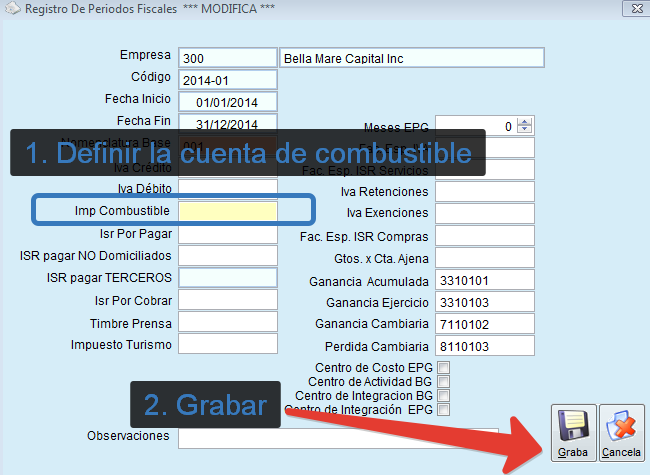Focus the Código field with 2014-01
The height and width of the screenshot is (475, 650).
227,79
